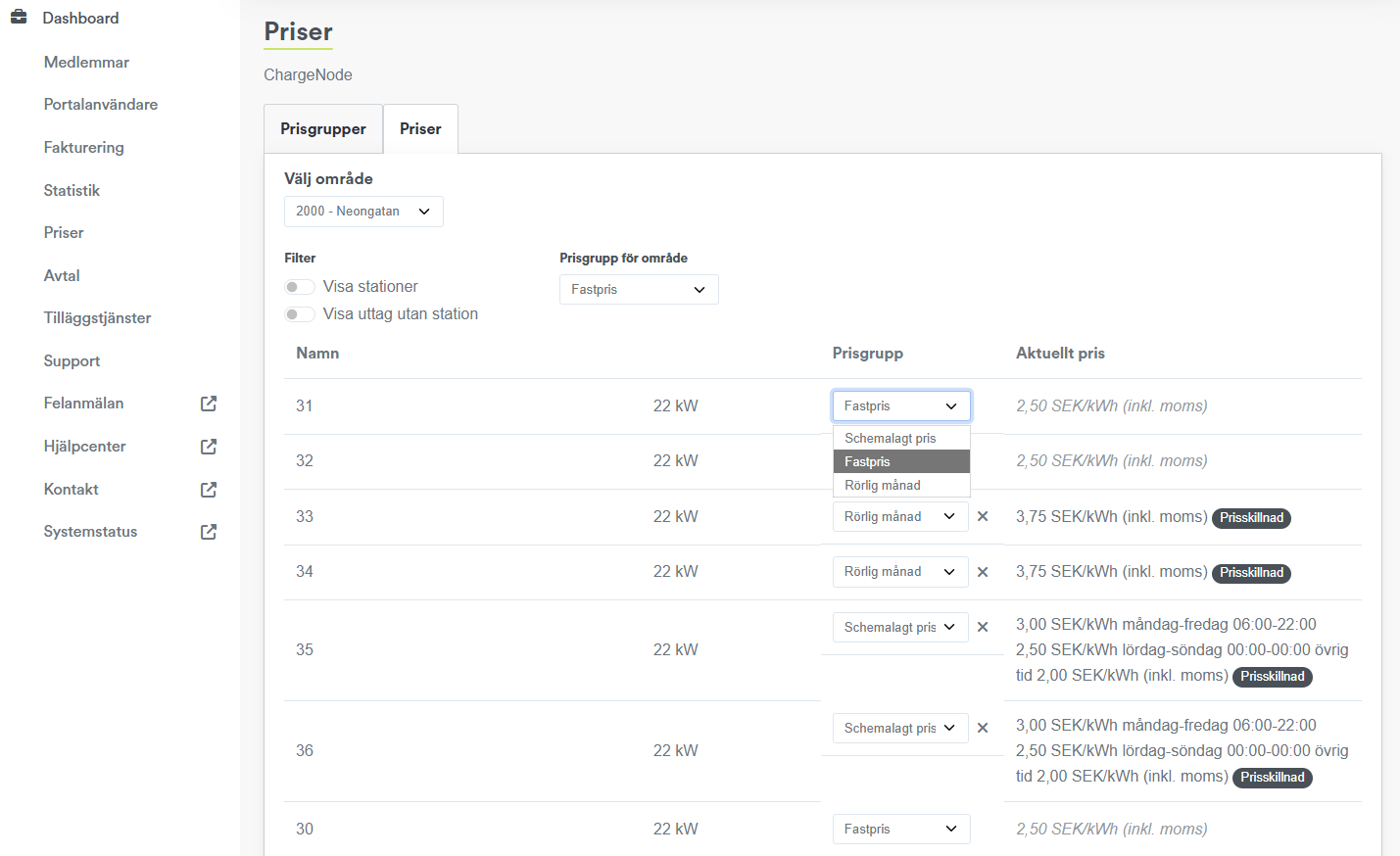
Task: Toggle Visa uttag utan station
Action: [x=300, y=314]
